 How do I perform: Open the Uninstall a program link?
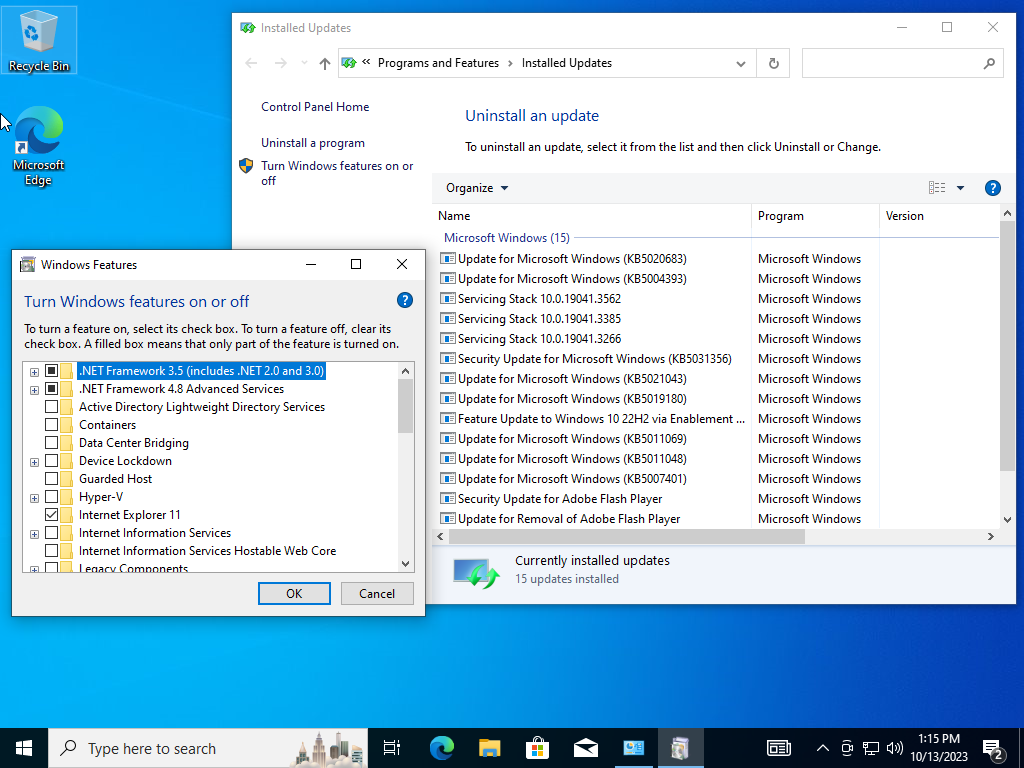tap(313, 143)
